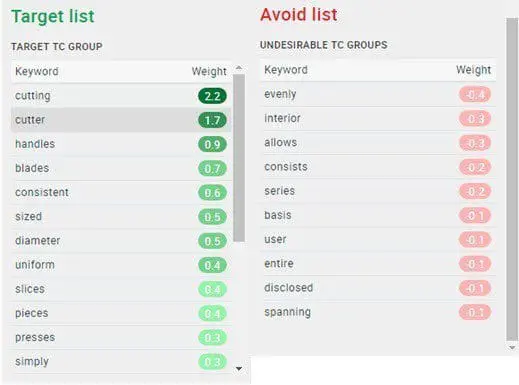Screen dimensions: 519x385
Task: Select the 'diameter' keyword row
Action: point(121,241)
